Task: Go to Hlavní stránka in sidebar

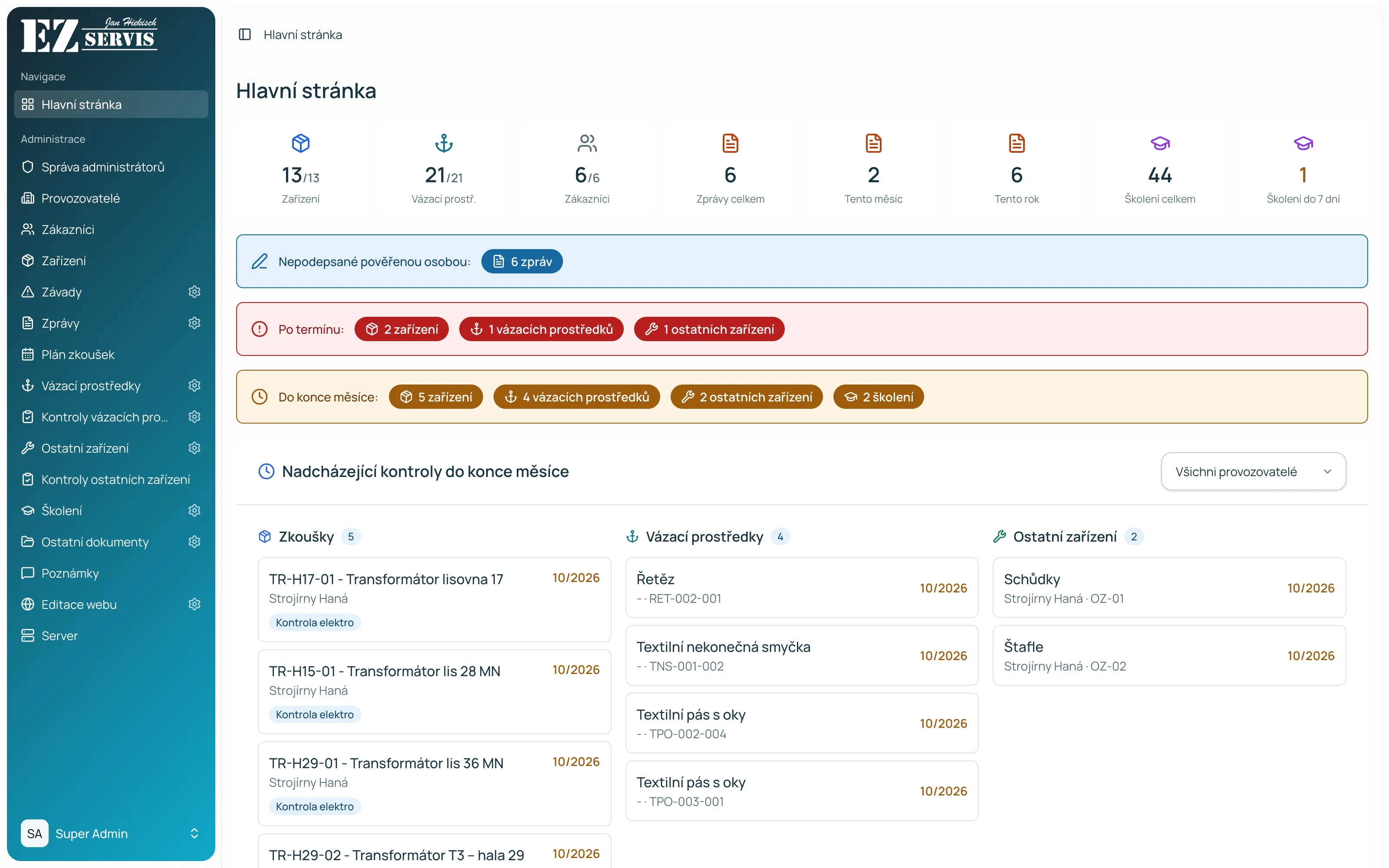Action: [x=111, y=105]
